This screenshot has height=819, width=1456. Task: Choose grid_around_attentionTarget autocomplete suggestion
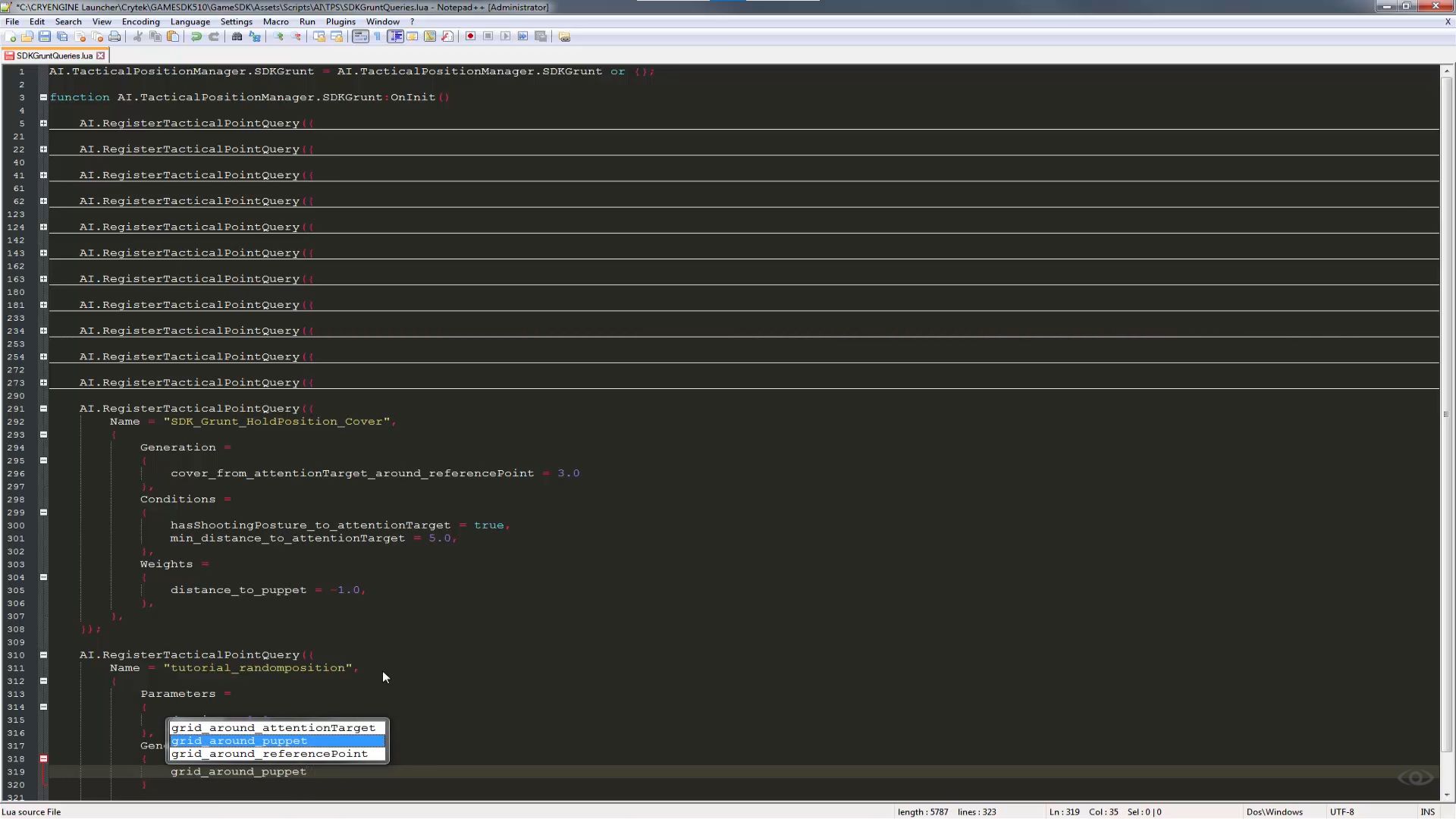273,728
